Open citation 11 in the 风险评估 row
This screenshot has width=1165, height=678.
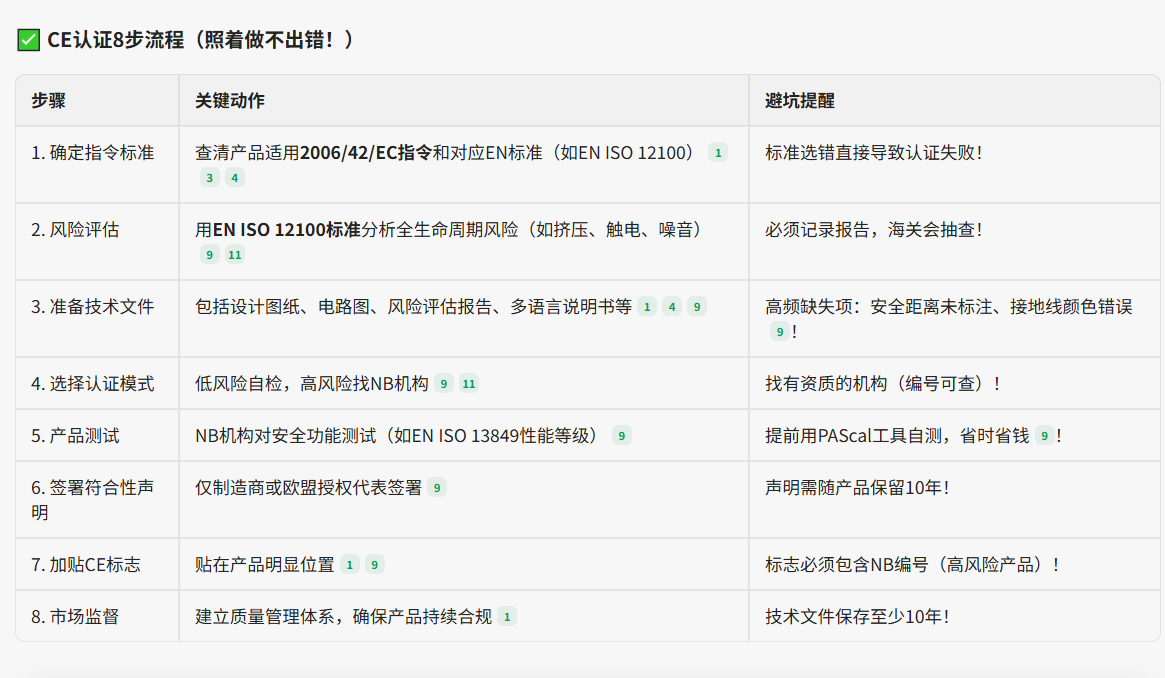234,255
